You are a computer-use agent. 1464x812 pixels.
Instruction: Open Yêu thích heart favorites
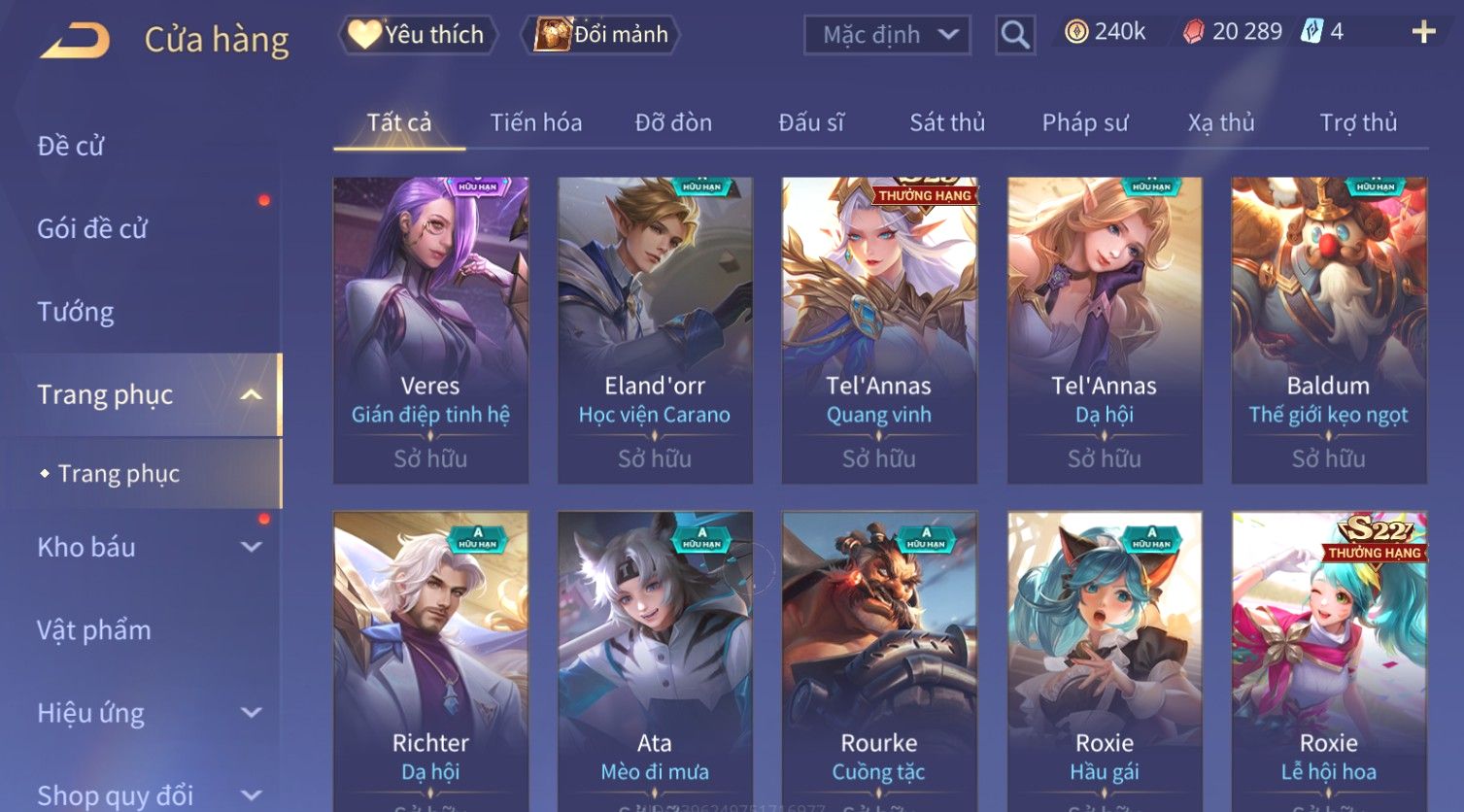click(x=418, y=35)
